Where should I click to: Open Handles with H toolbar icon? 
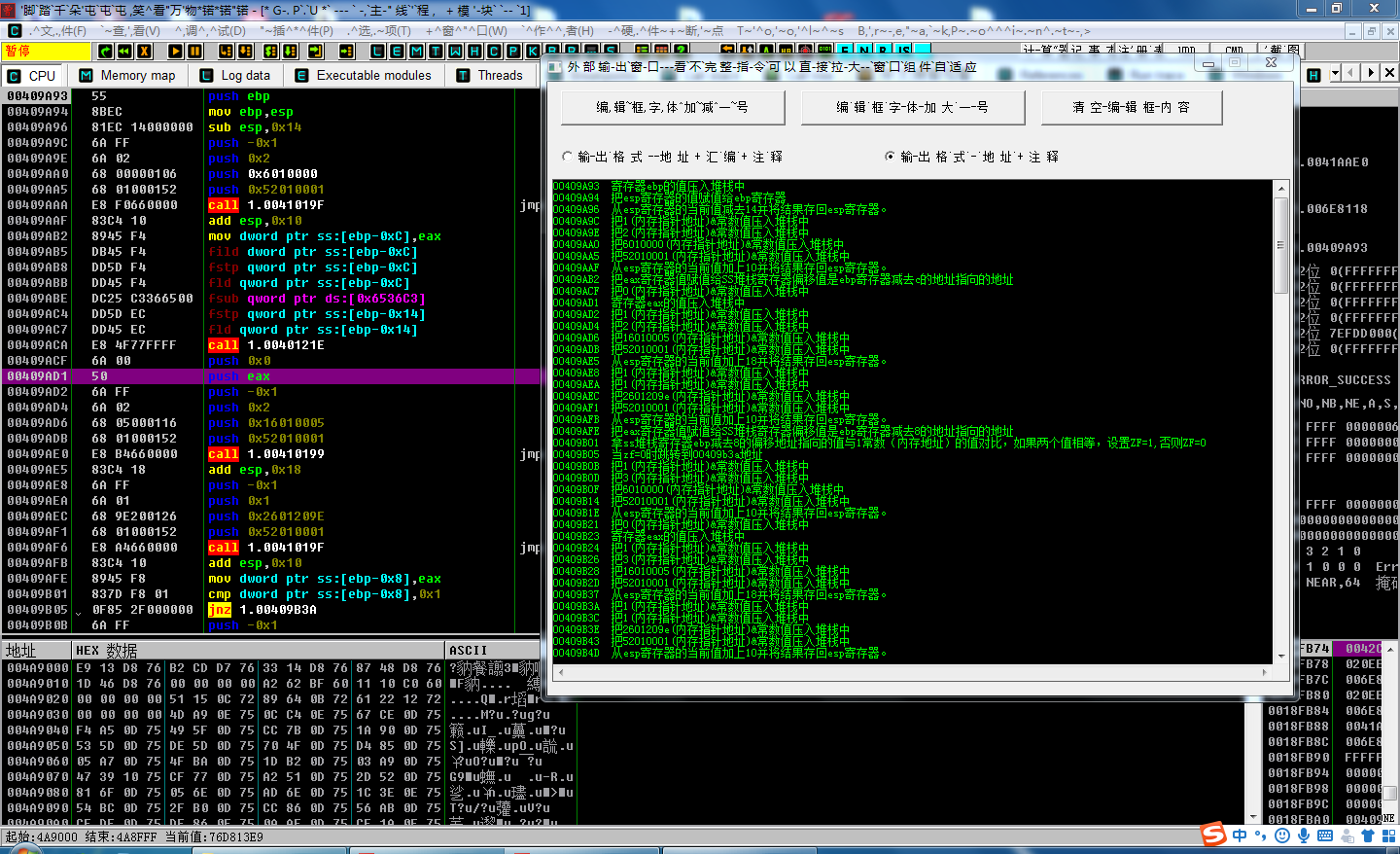pos(474,51)
